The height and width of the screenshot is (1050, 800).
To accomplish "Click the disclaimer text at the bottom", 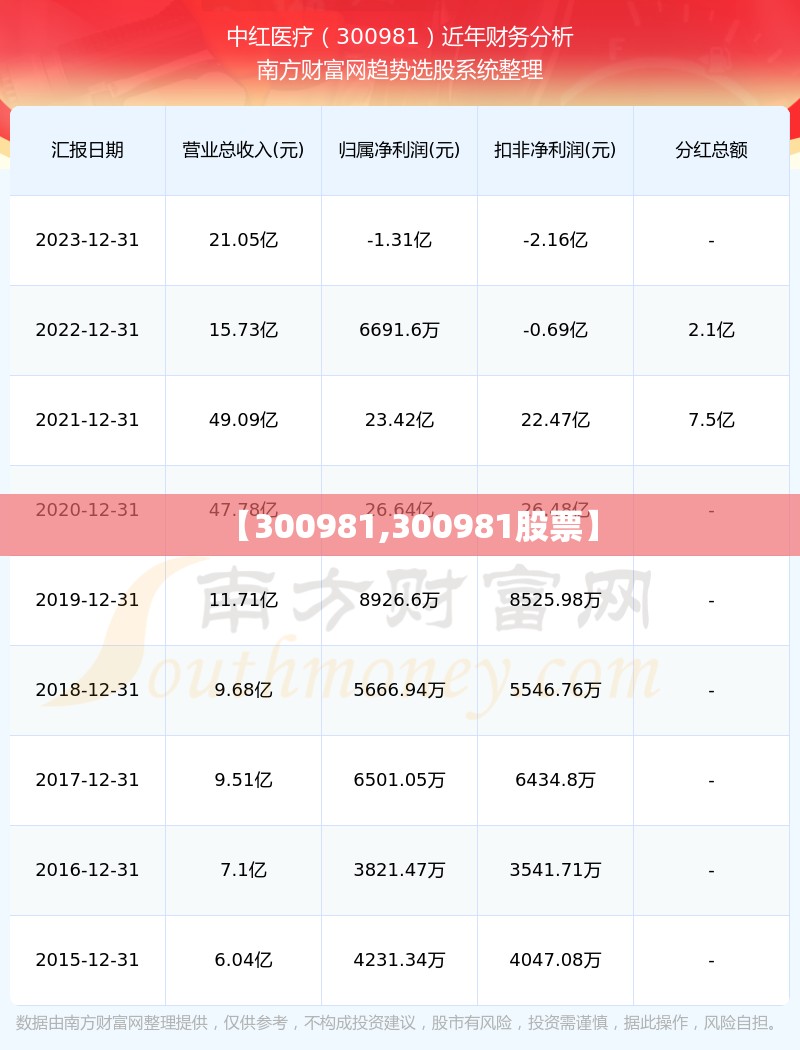I will point(400,1023).
